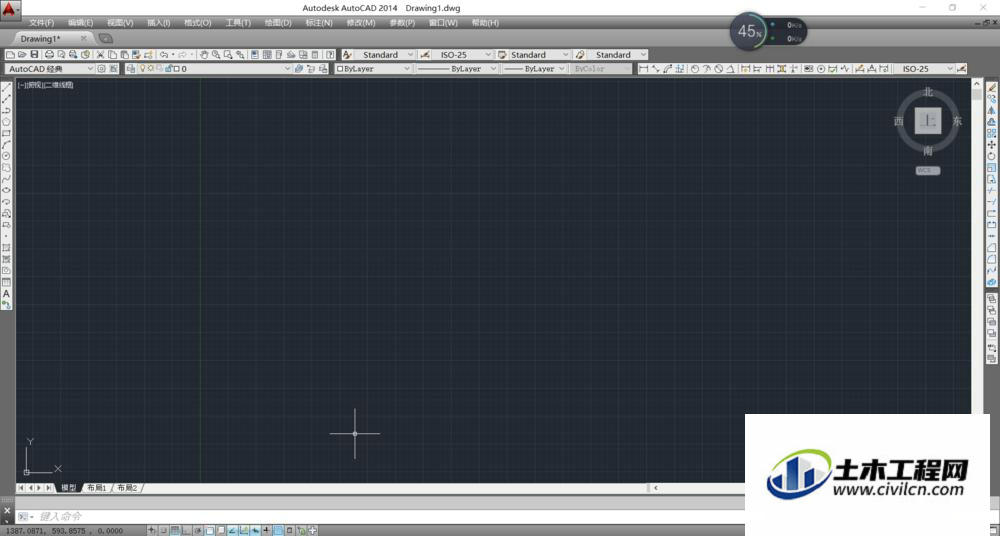
Task: Open the Properties palette icon
Action: pyautogui.click(x=255, y=55)
